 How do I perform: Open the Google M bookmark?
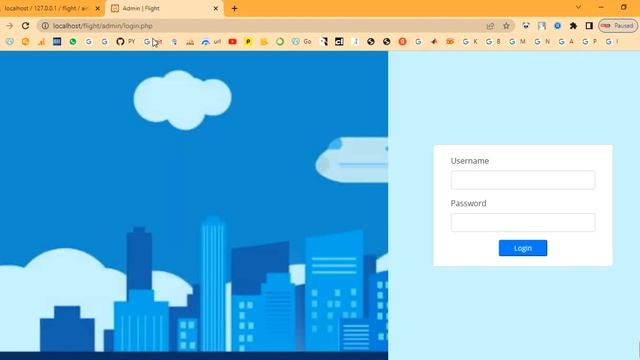pyautogui.click(x=517, y=41)
